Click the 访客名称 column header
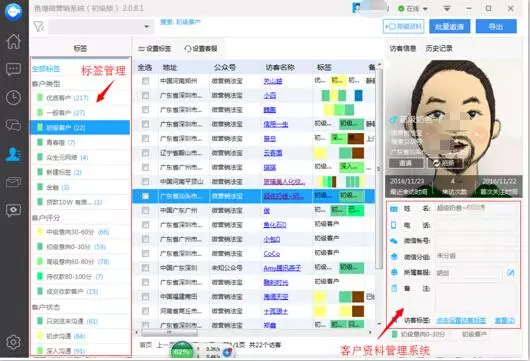This screenshot has height=361, width=530. (x=280, y=68)
